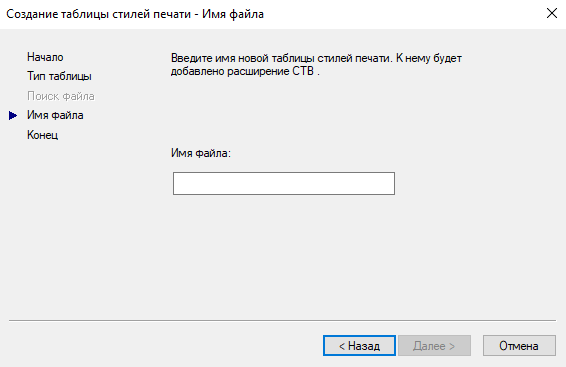Click the Имя файла: field label
566x367 pixels.
[201, 153]
